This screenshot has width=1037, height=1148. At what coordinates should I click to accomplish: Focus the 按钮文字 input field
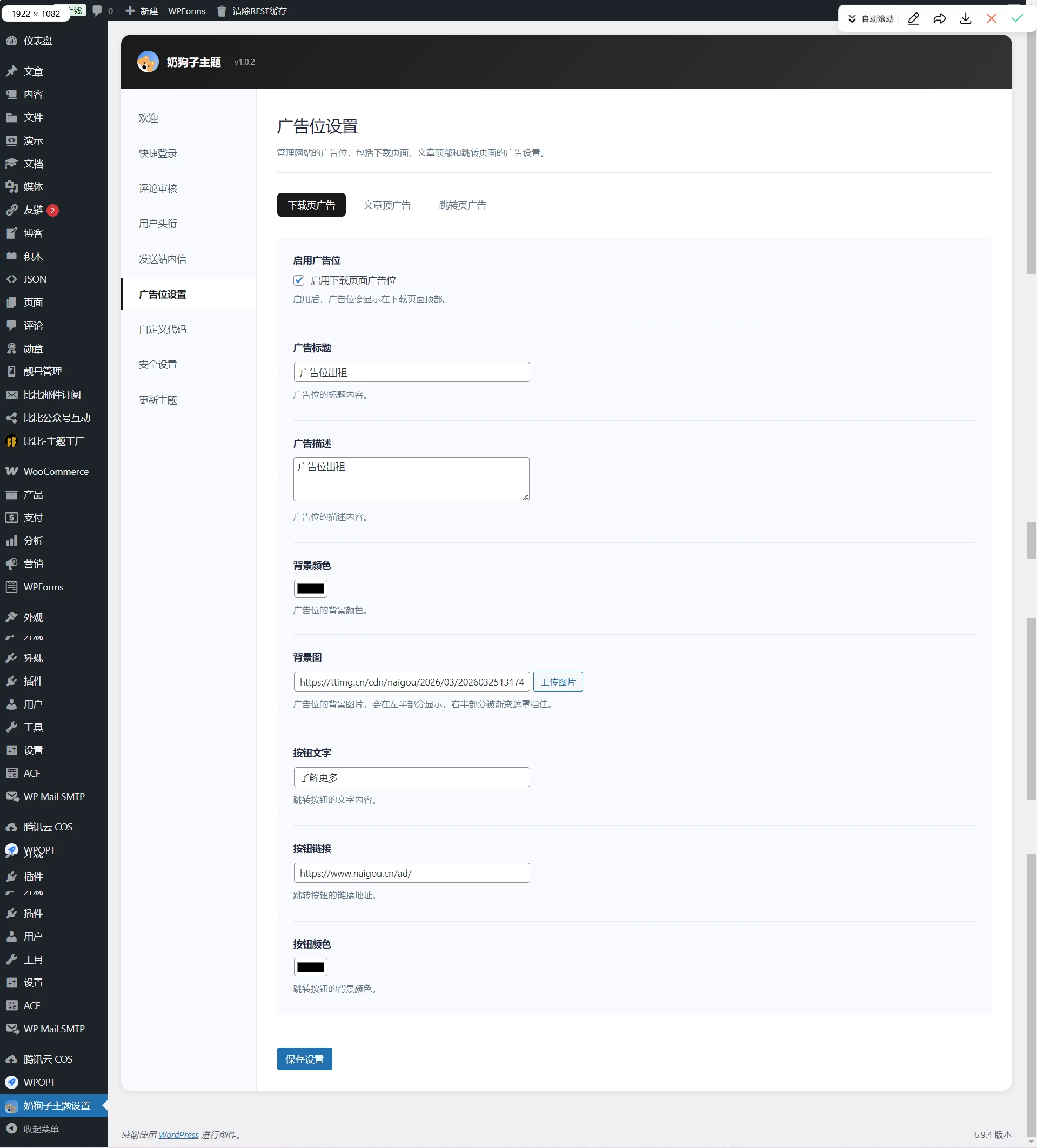click(x=412, y=777)
